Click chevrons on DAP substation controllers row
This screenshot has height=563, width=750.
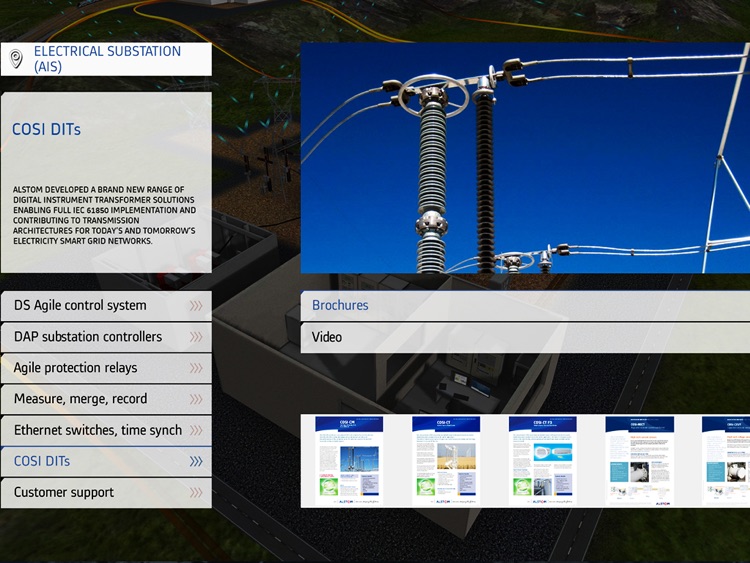[196, 337]
